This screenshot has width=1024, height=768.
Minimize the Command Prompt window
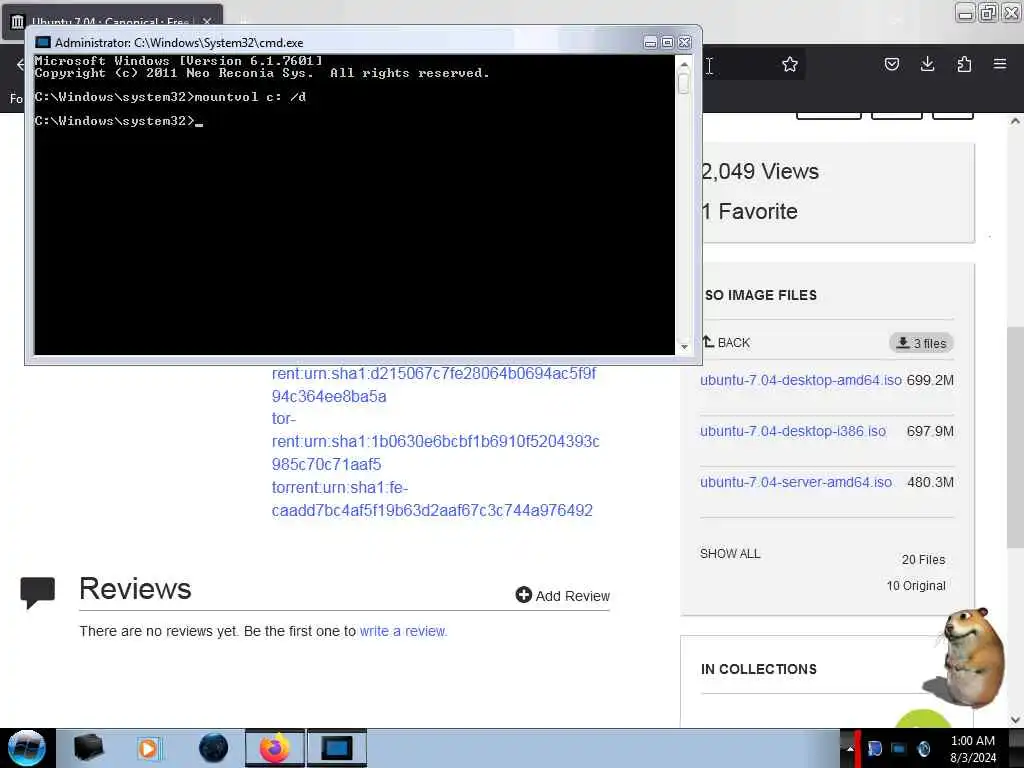click(x=650, y=42)
